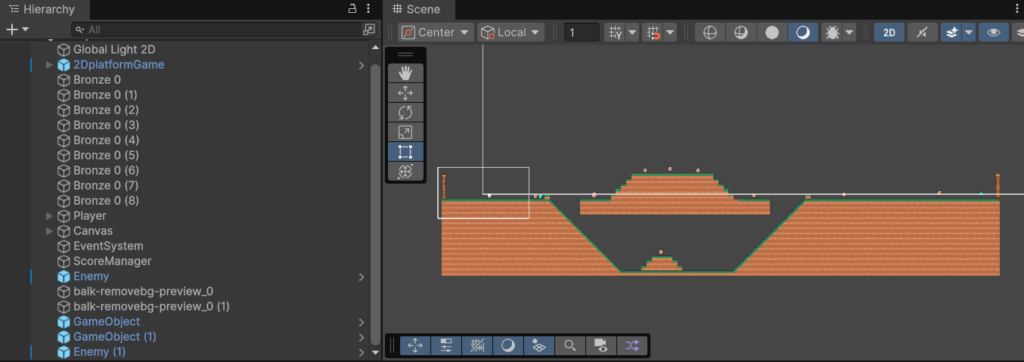Screen dimensions: 1024x362
Task: Select EventSystem object
Action: pos(108,246)
